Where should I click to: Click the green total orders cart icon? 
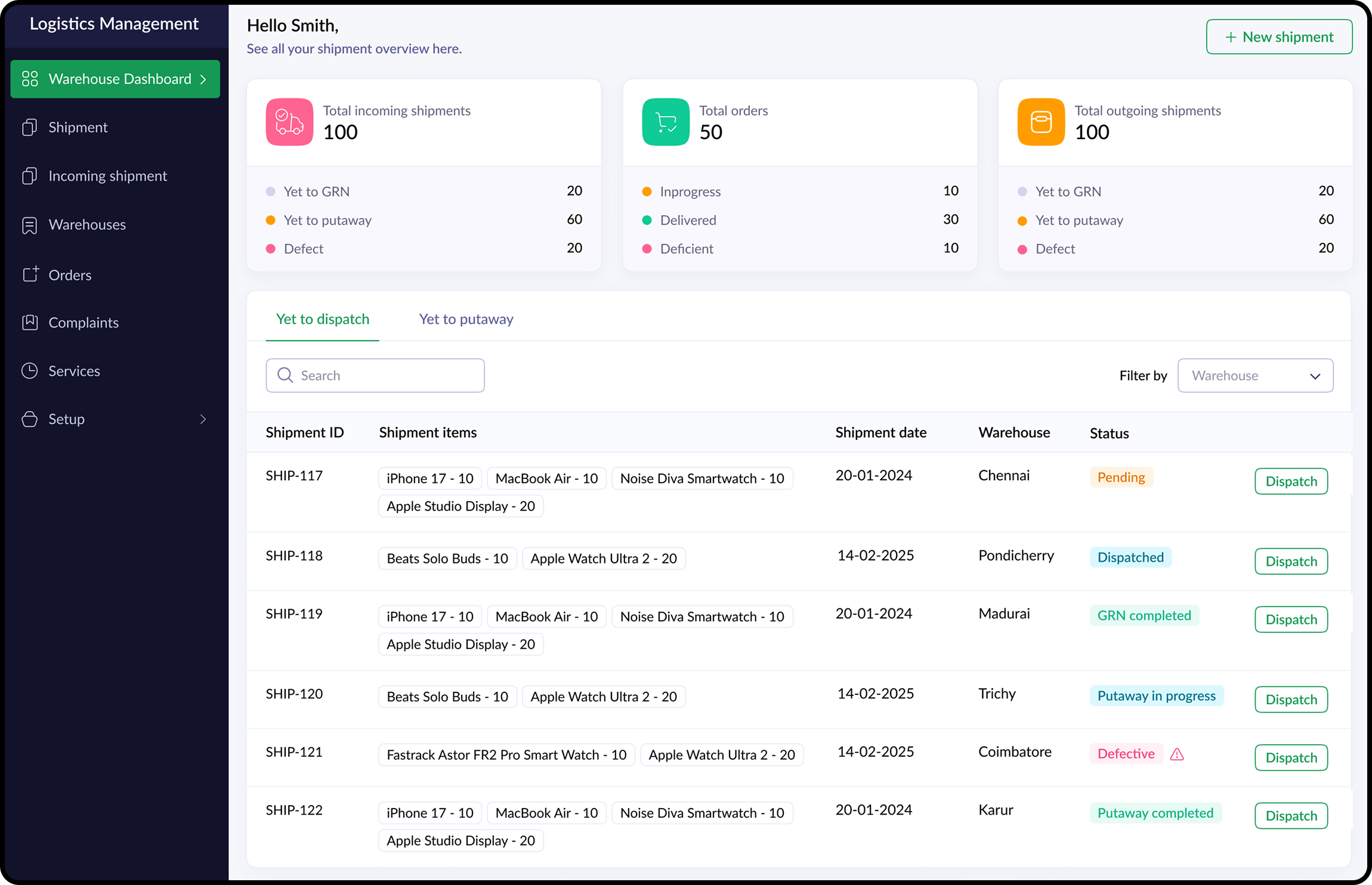[x=666, y=122]
